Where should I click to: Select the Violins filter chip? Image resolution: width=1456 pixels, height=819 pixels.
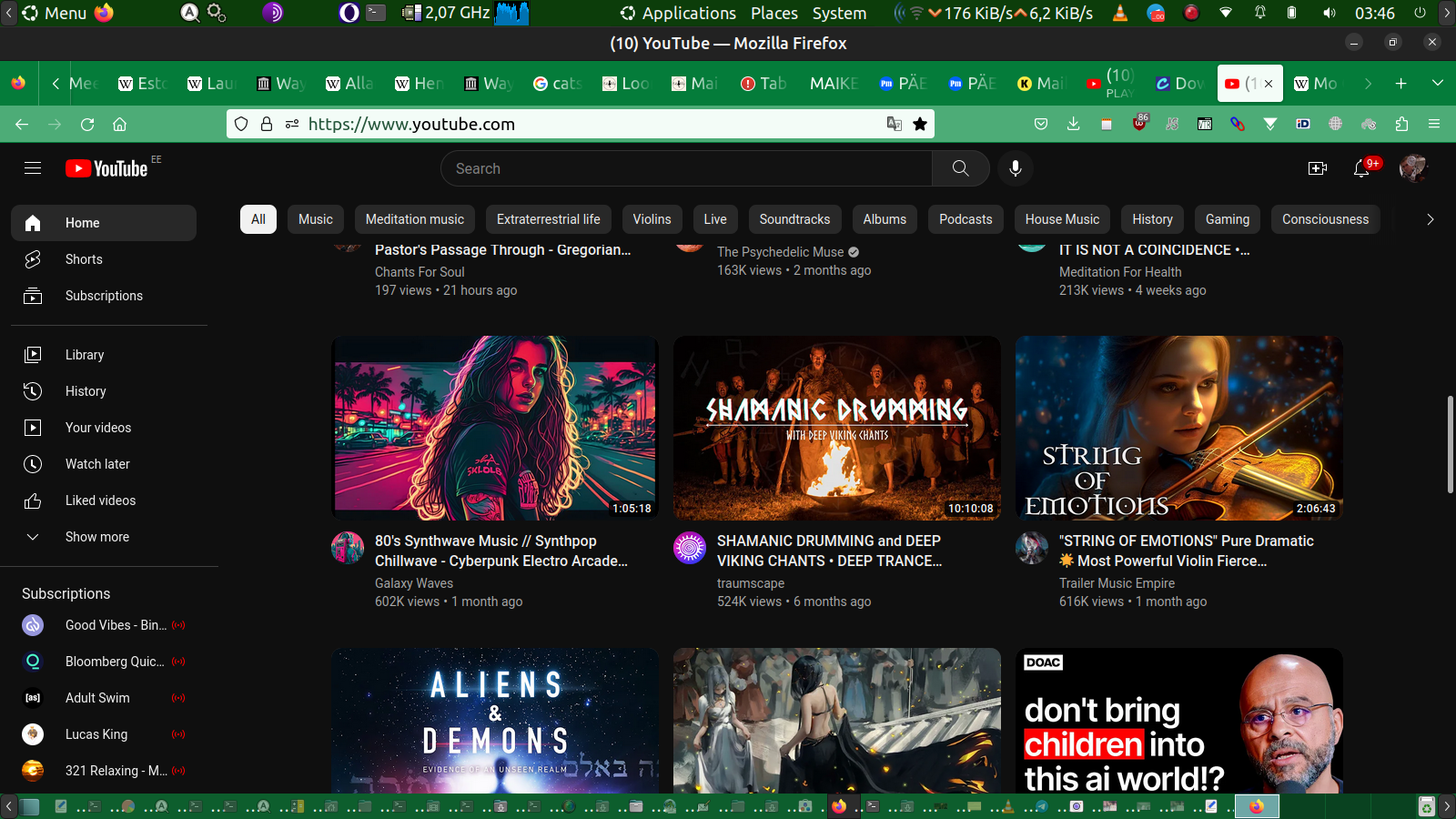point(652,219)
